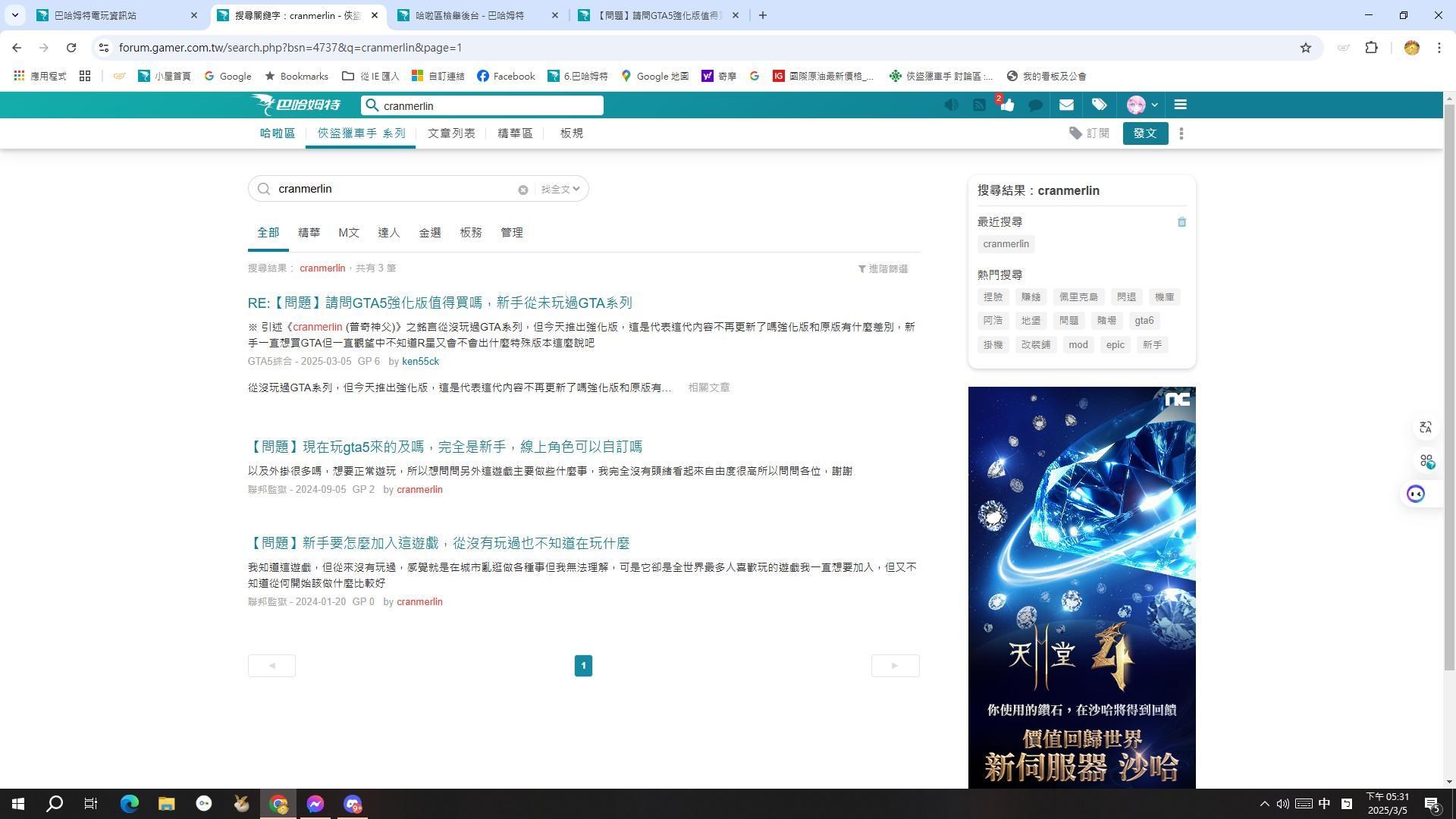Click the translate icon on right sidebar

[x=1426, y=428]
